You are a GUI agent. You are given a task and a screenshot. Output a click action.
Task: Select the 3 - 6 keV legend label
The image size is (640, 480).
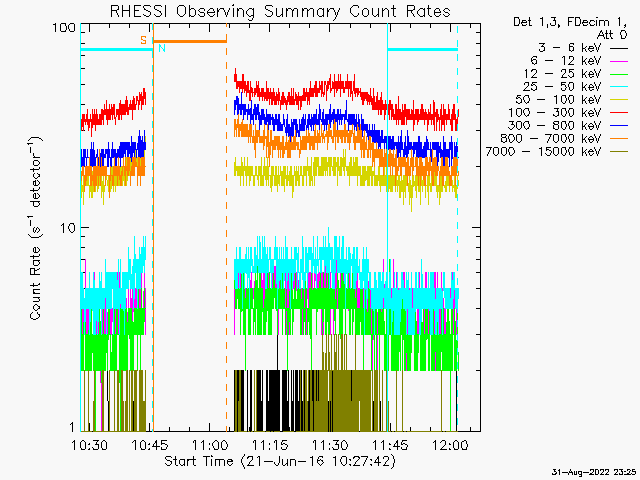point(570,48)
